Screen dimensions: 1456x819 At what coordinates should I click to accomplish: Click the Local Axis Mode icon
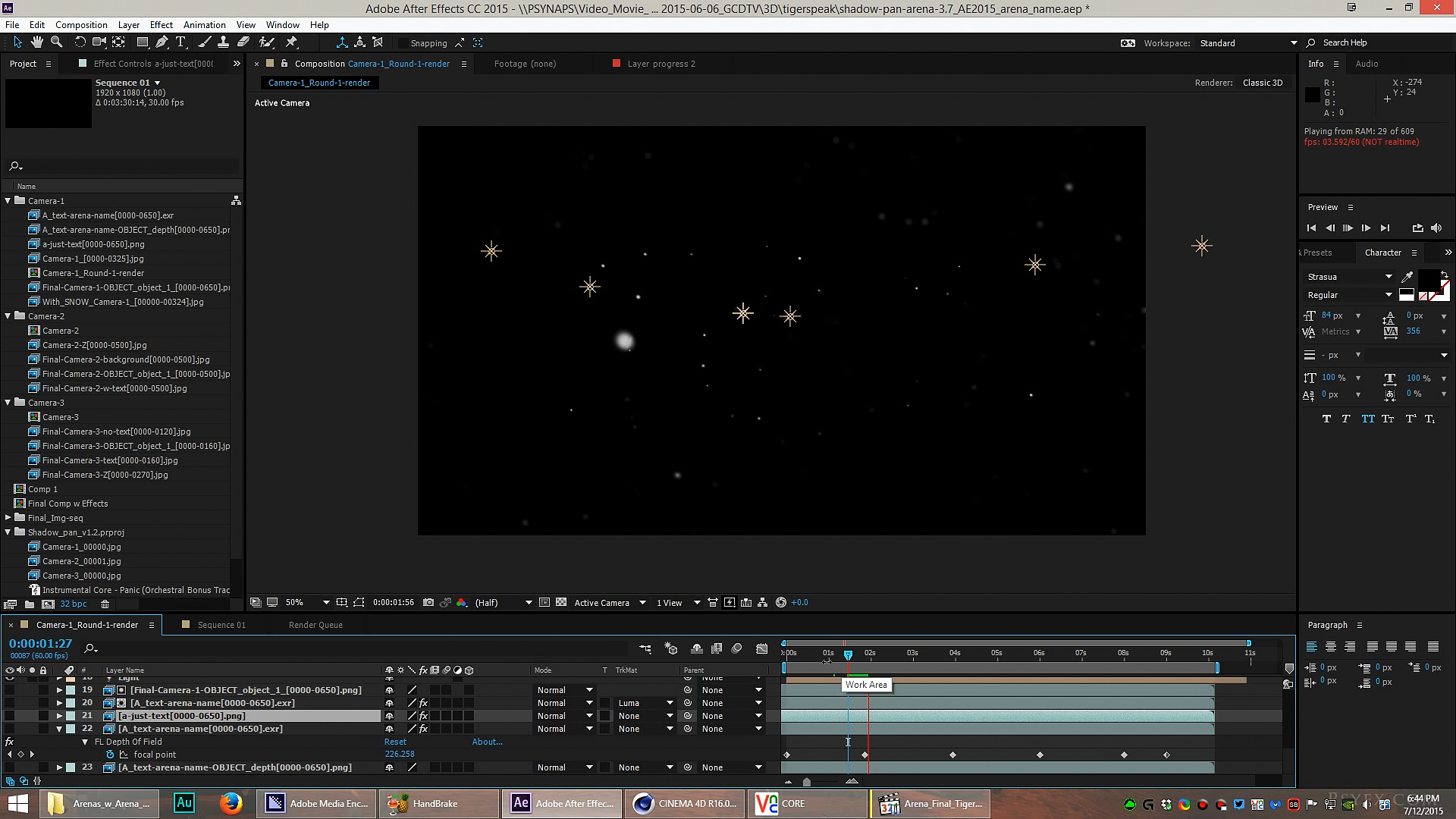pyautogui.click(x=342, y=42)
